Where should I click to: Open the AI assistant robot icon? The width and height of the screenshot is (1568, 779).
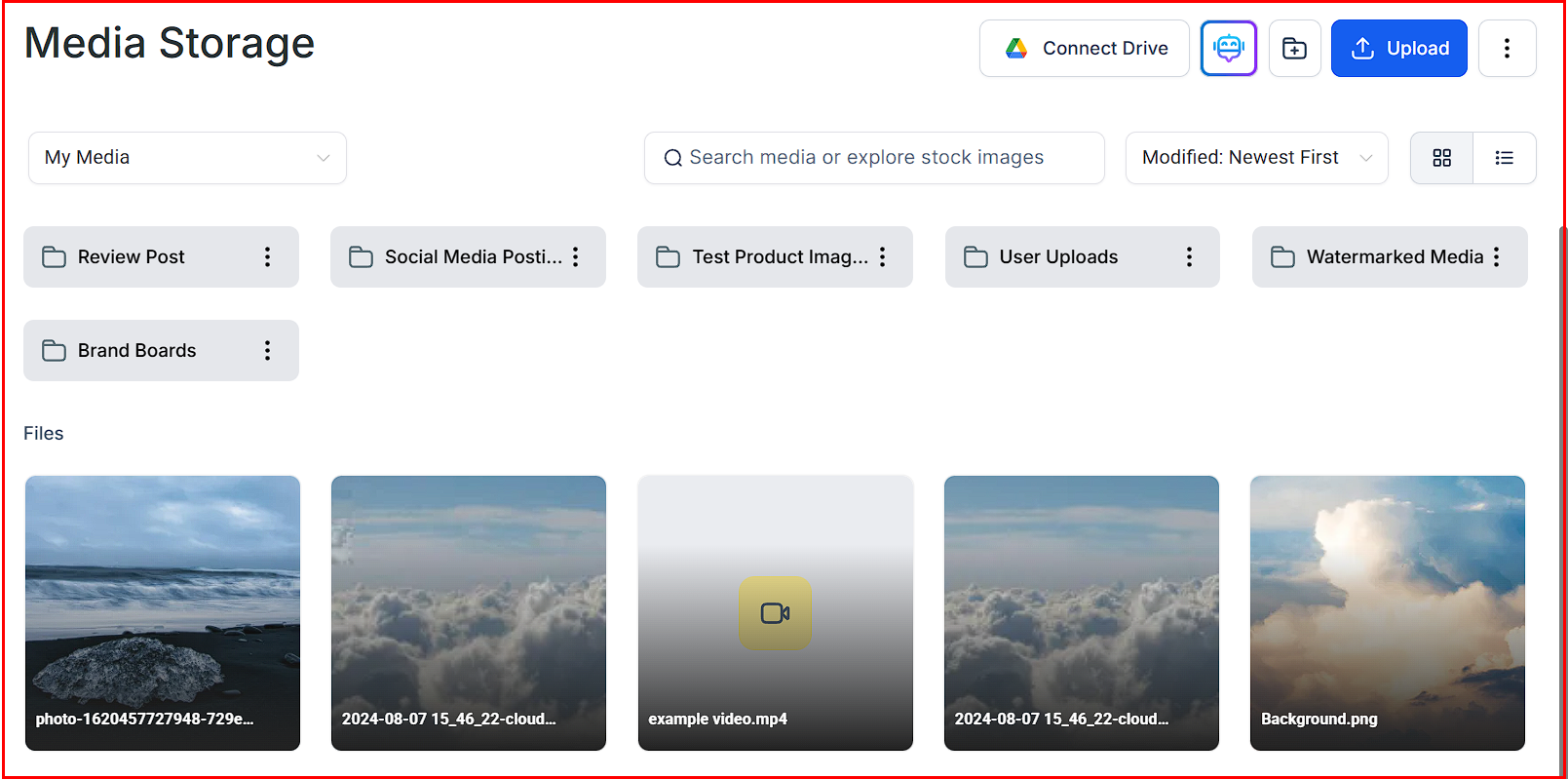tap(1228, 48)
